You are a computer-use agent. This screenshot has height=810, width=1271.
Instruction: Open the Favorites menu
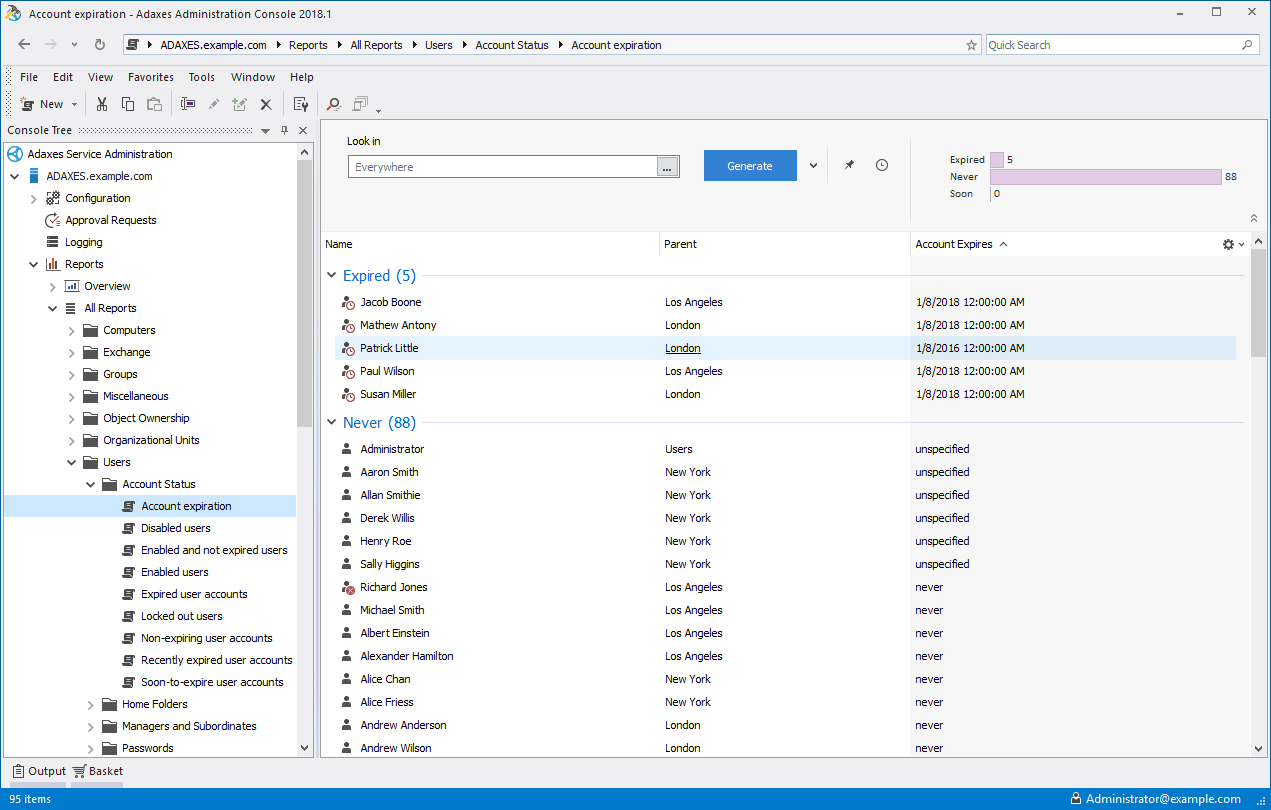tap(151, 77)
